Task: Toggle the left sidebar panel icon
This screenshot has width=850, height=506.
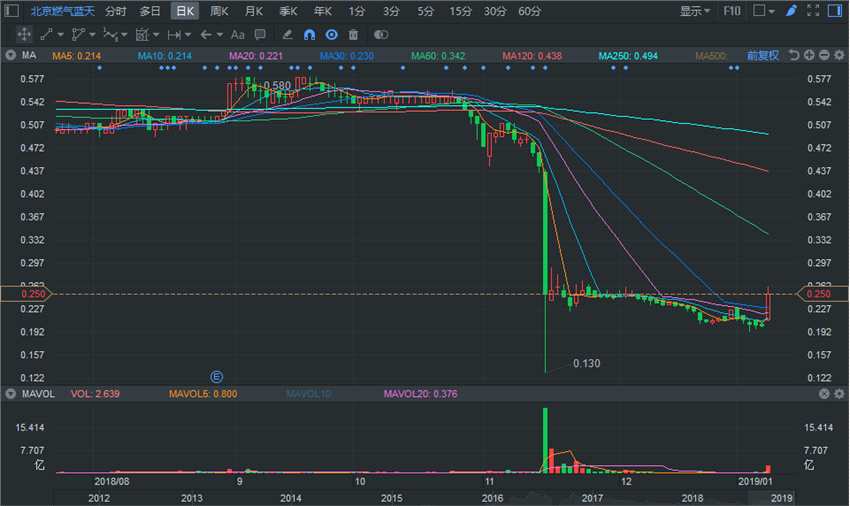Action: 11,11
